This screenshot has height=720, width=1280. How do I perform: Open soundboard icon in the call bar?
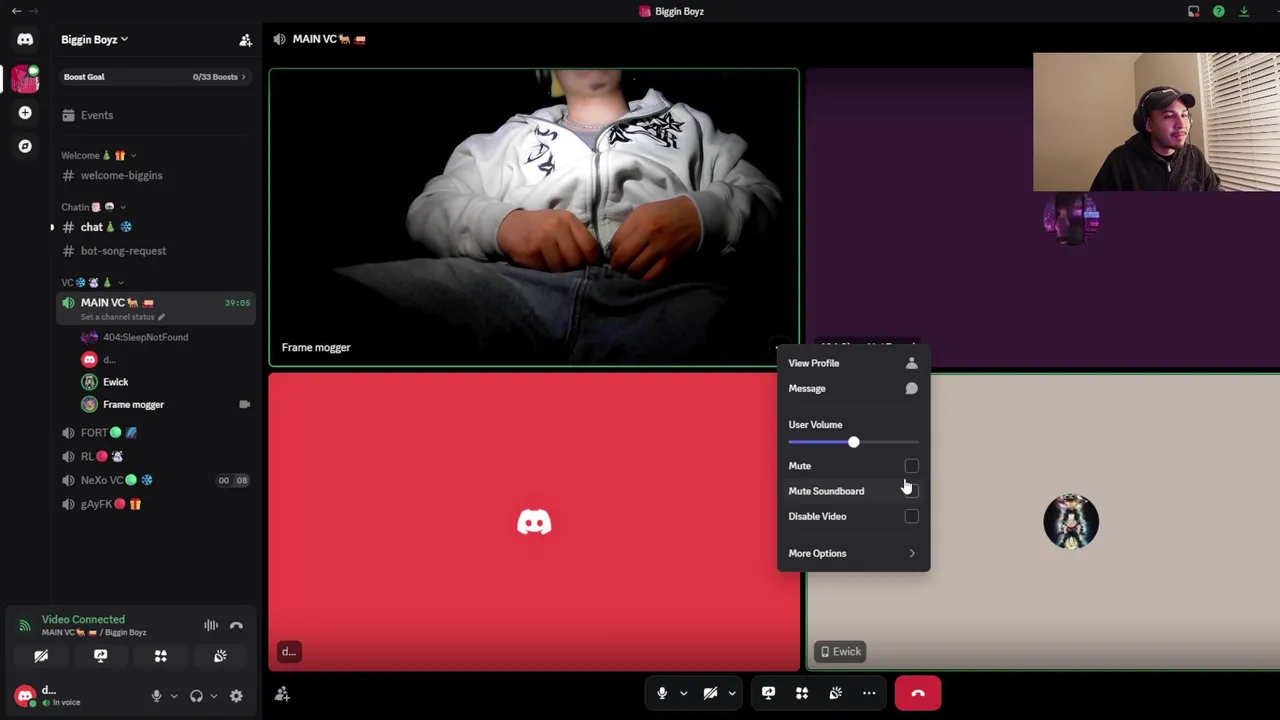pos(836,693)
